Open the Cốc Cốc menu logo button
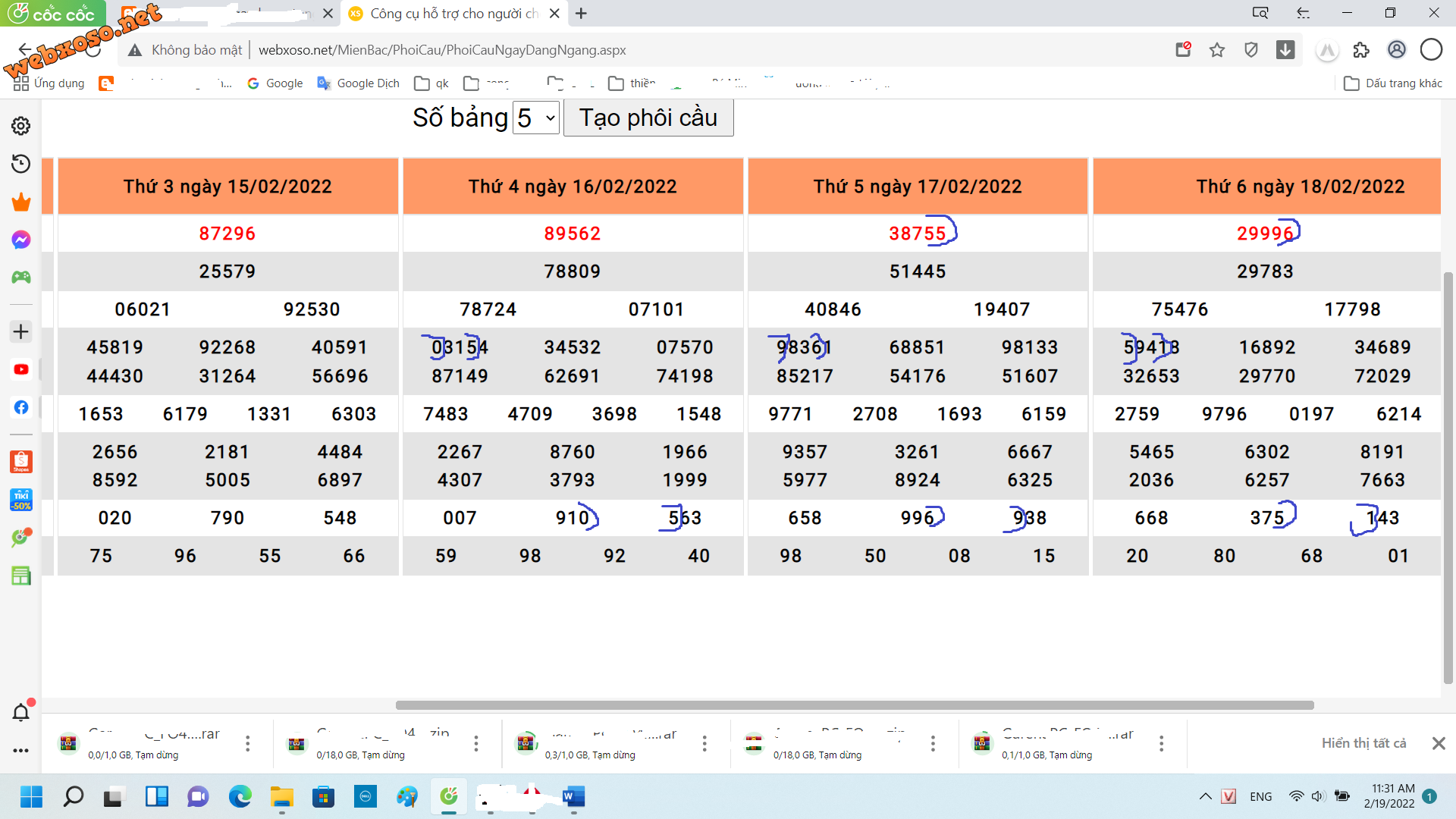The width and height of the screenshot is (1456, 819). 52,14
